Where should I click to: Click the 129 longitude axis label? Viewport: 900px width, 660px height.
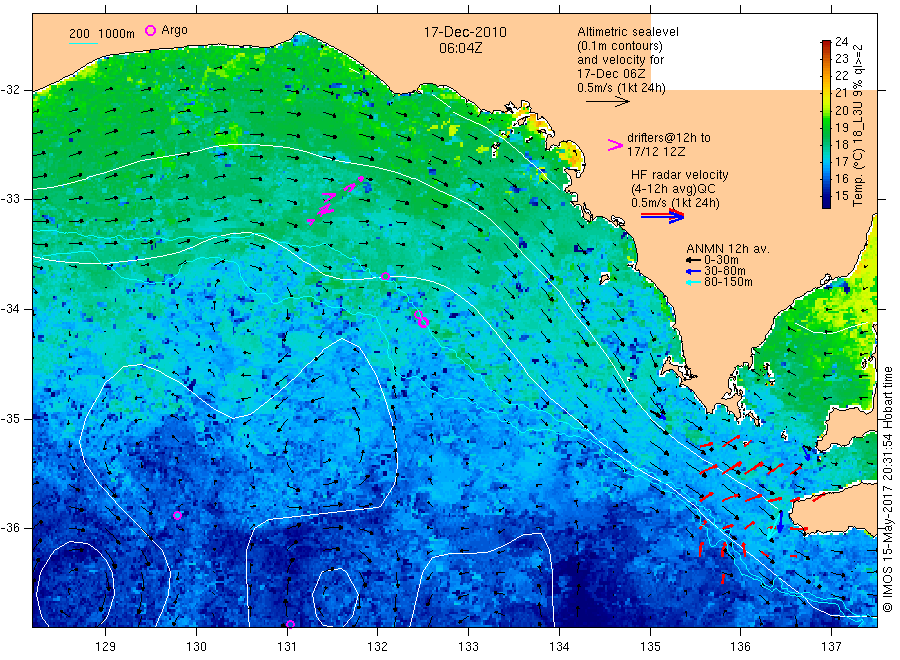106,647
